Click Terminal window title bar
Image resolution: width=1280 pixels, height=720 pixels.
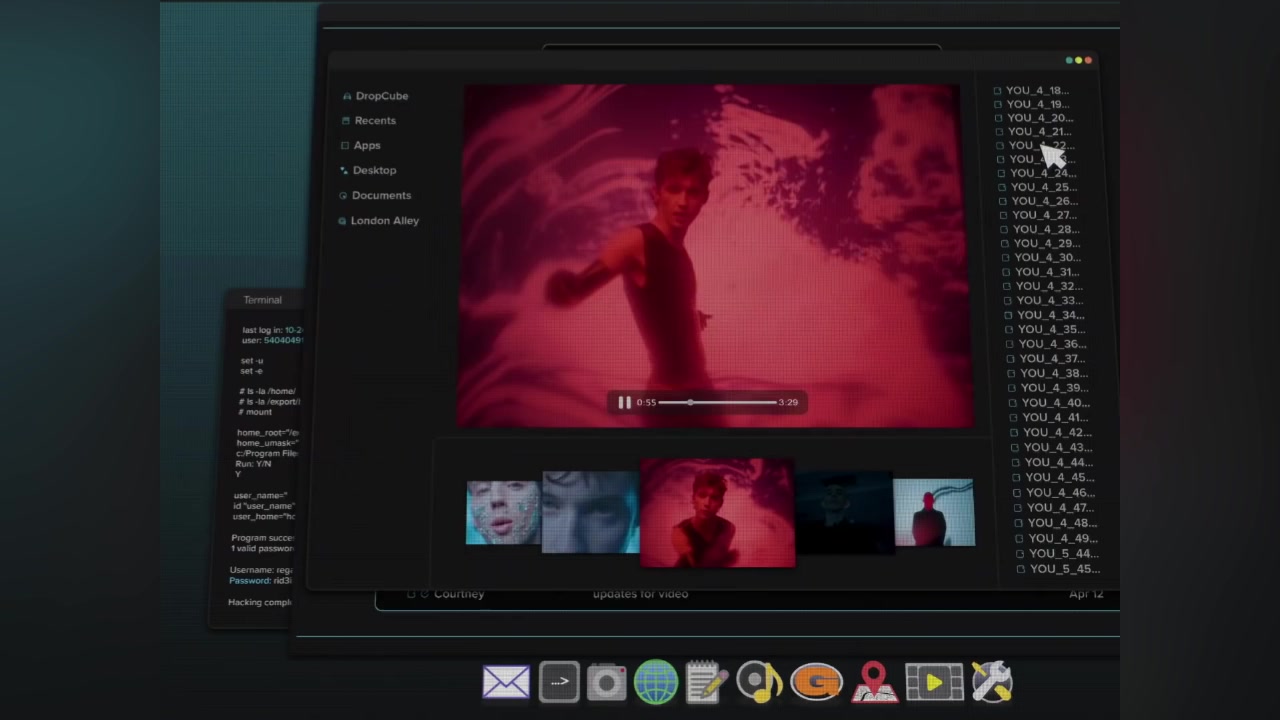click(264, 300)
